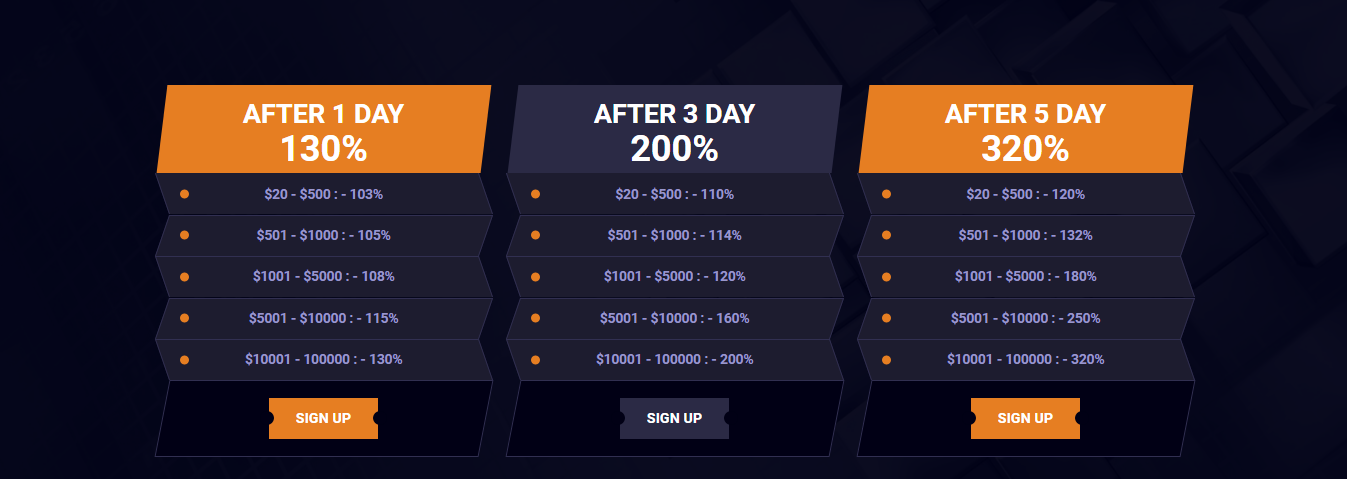Choose the $5001 - $10000 : - 115% row
The height and width of the screenshot is (479, 1347).
click(324, 318)
